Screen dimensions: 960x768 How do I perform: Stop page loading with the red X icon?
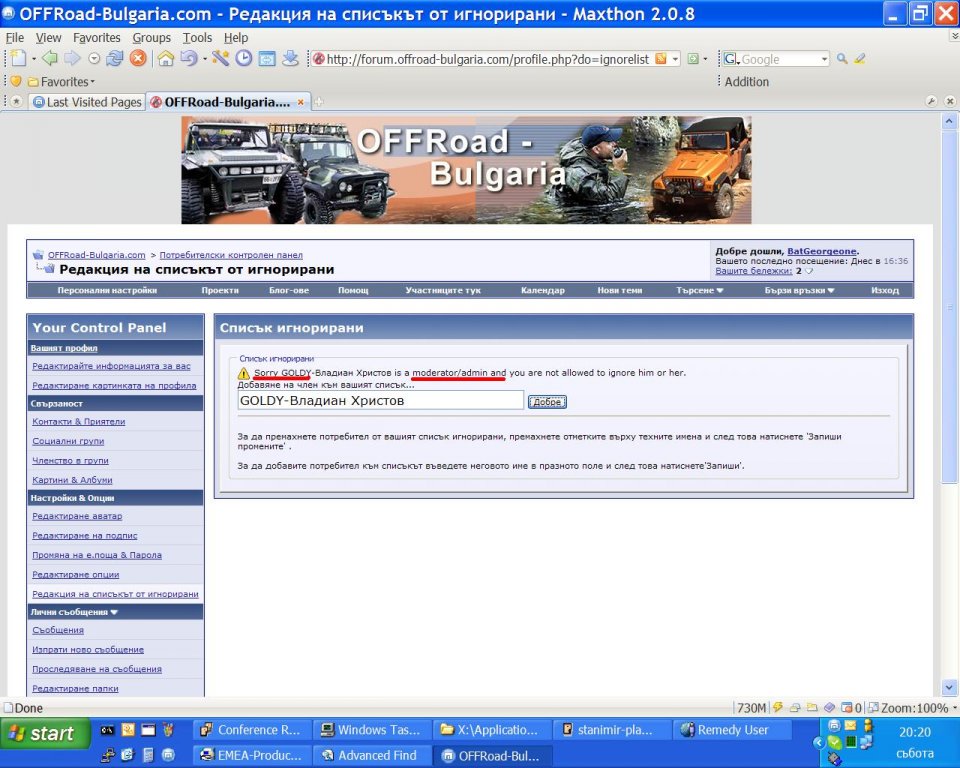pyautogui.click(x=138, y=59)
